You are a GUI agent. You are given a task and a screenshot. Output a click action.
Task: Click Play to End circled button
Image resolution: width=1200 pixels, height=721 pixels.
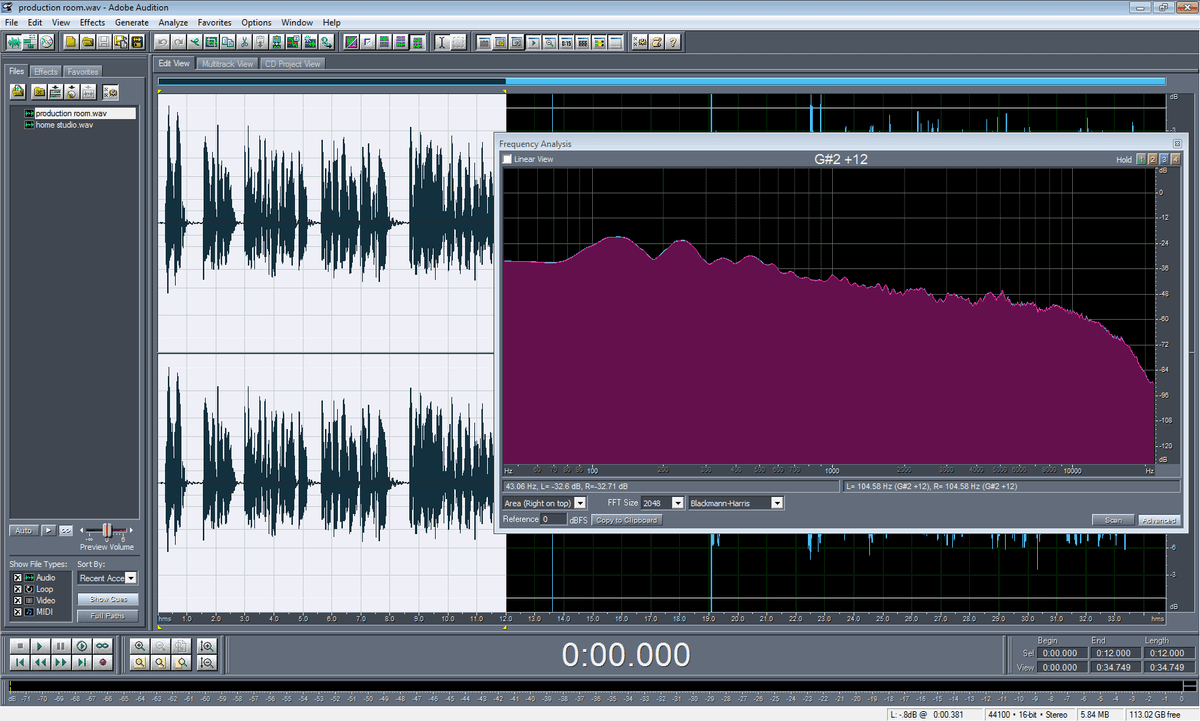coord(82,646)
